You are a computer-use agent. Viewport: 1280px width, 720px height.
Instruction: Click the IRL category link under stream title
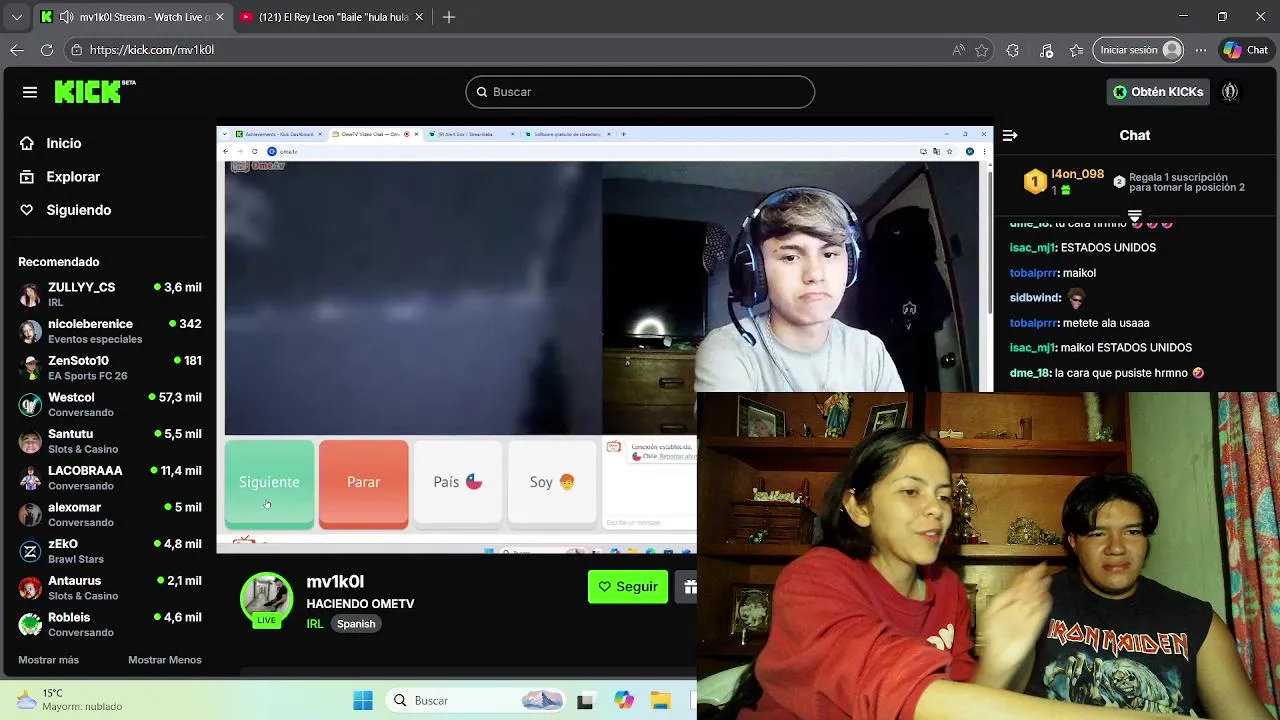click(315, 624)
